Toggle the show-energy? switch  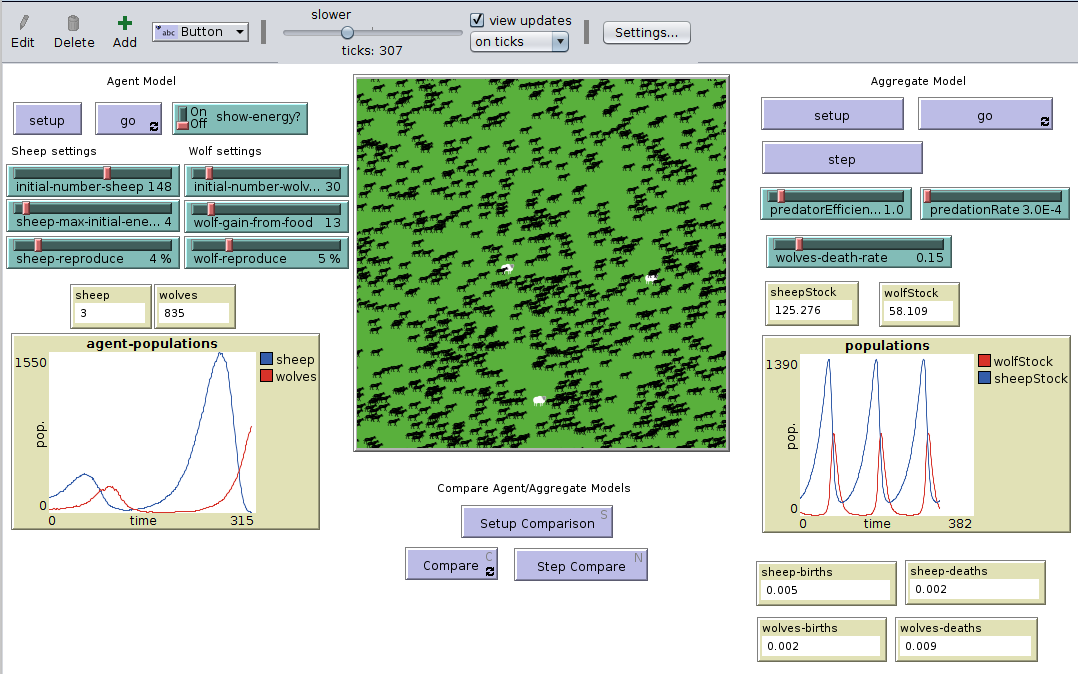coord(182,118)
